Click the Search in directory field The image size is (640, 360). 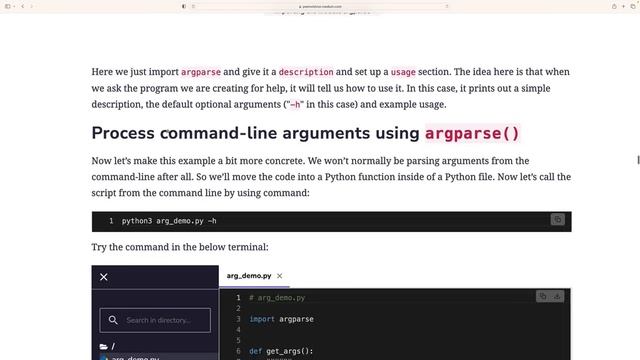155,320
